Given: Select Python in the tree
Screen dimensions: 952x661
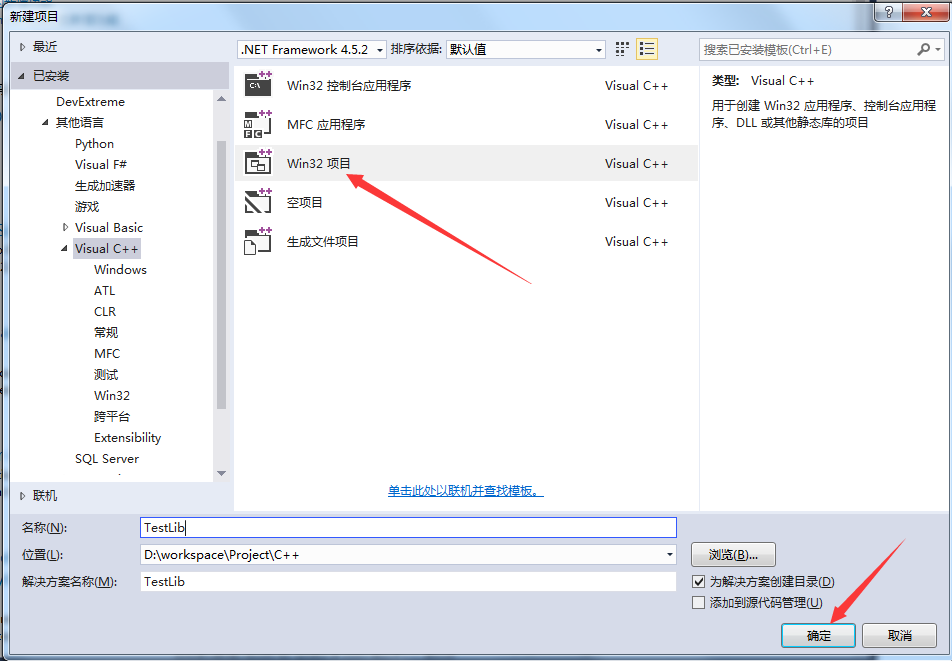Looking at the screenshot, I should coord(94,144).
